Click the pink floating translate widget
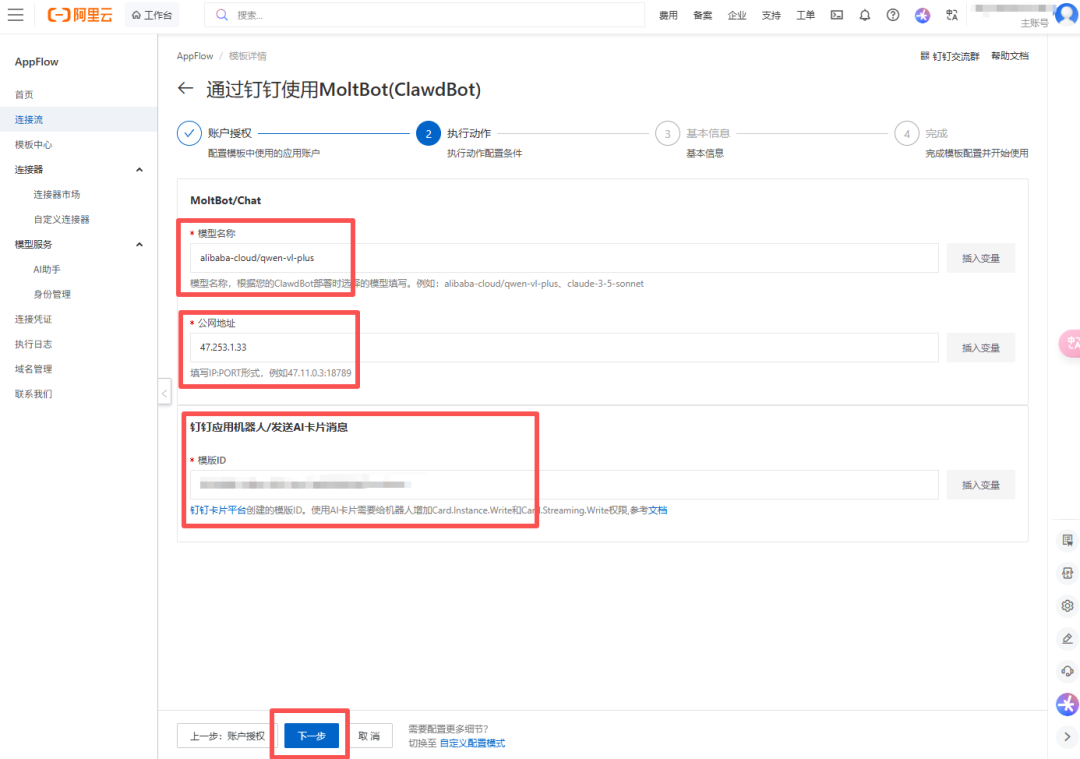 (1070, 344)
